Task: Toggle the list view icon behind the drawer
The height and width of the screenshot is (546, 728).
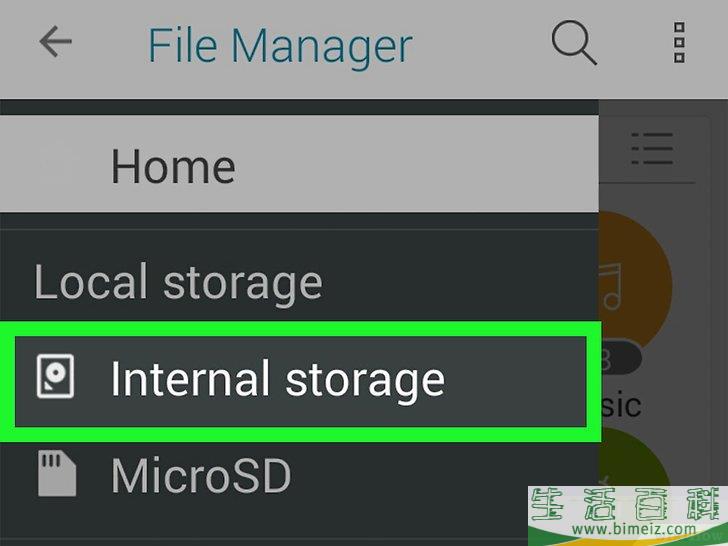Action: [652, 149]
